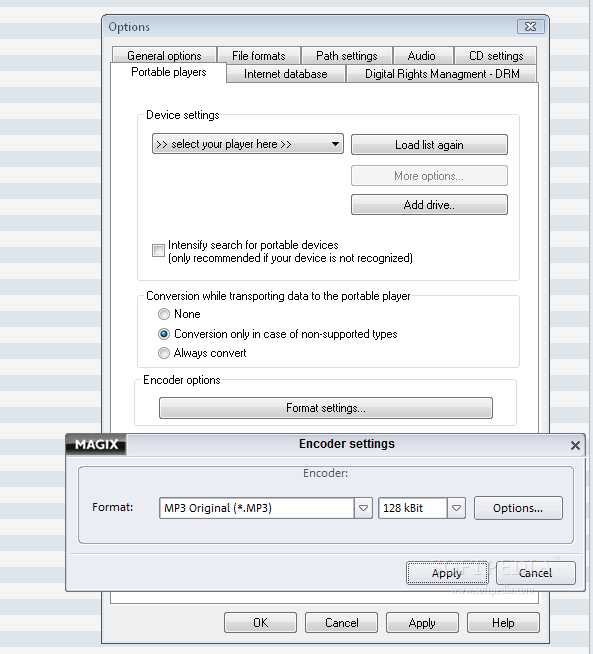Click Apply in the Options window
The image size is (593, 654).
point(422,623)
